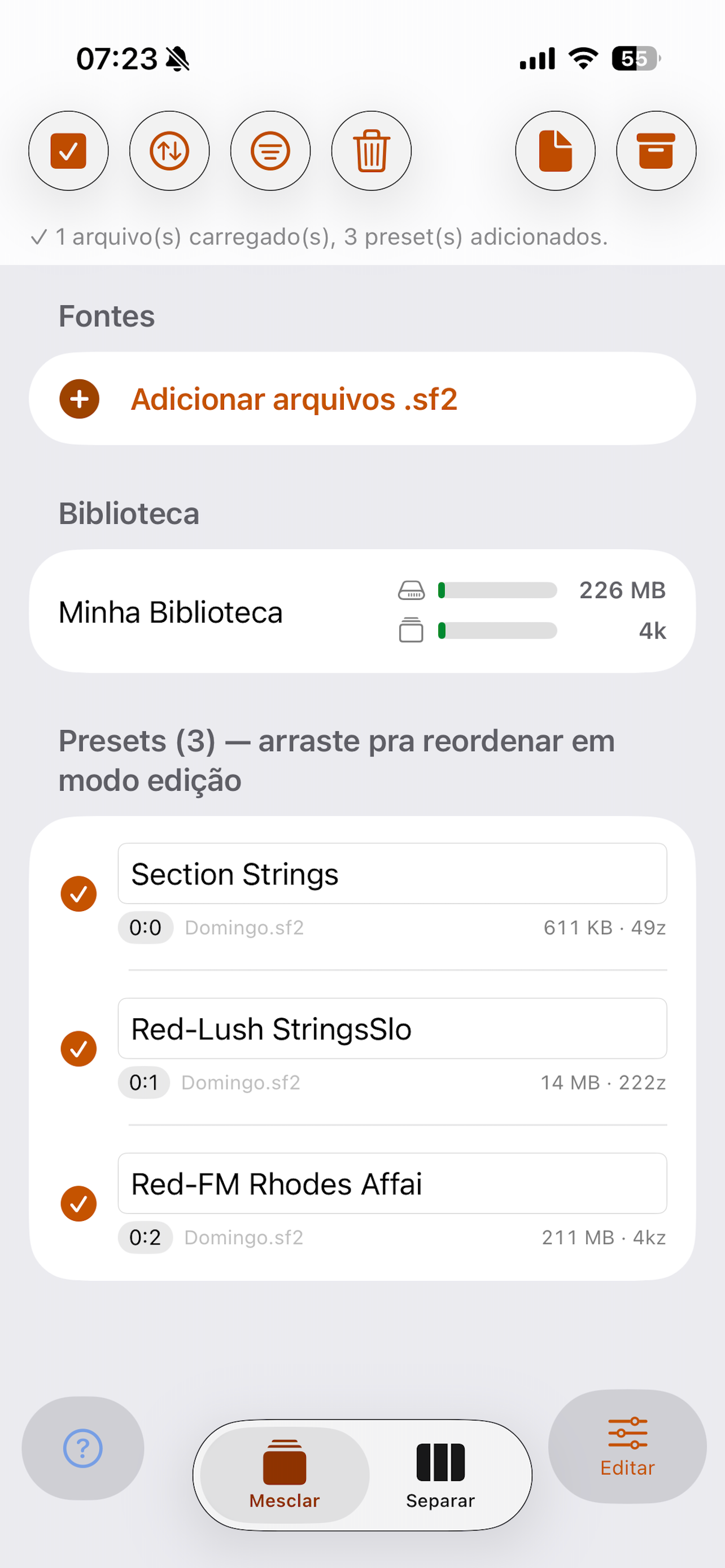Uncheck the Red-FM Rhodes Affai preset
Screen dimensions: 725x1568
pyautogui.click(x=78, y=1203)
